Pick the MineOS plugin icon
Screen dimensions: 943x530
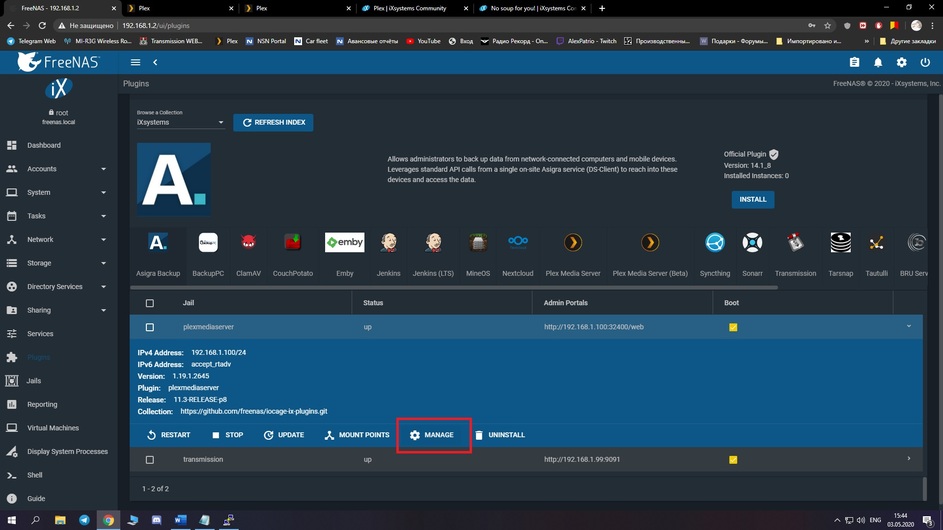(478, 242)
